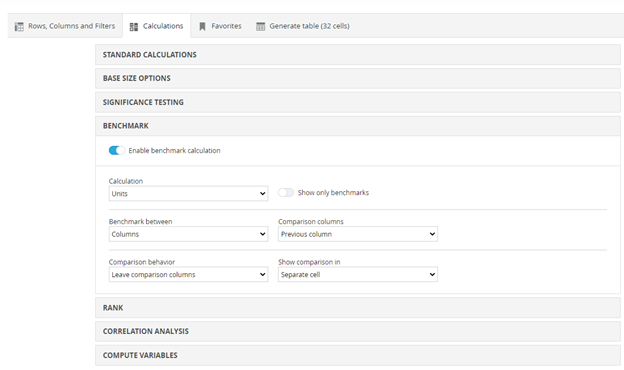Open the Comparison columns dropdown
Screen dimensions: 624x370
pos(358,234)
